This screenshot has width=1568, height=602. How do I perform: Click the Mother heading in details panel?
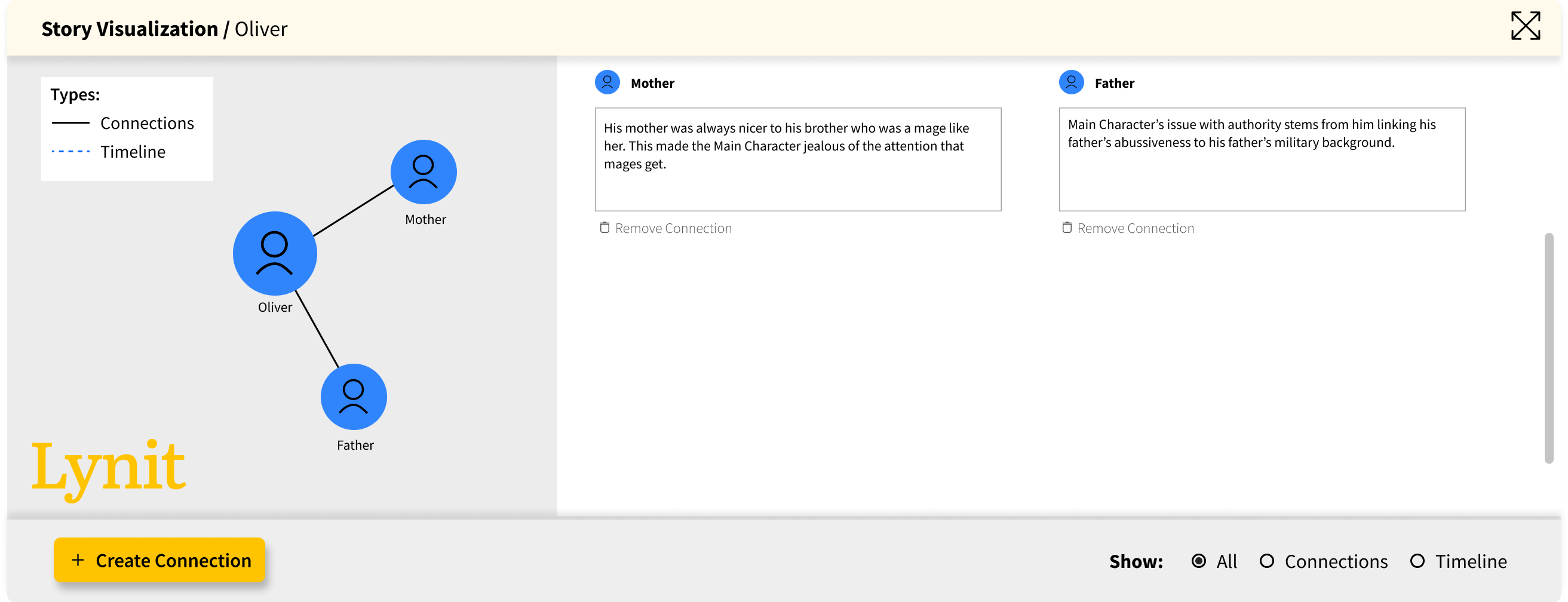point(652,83)
